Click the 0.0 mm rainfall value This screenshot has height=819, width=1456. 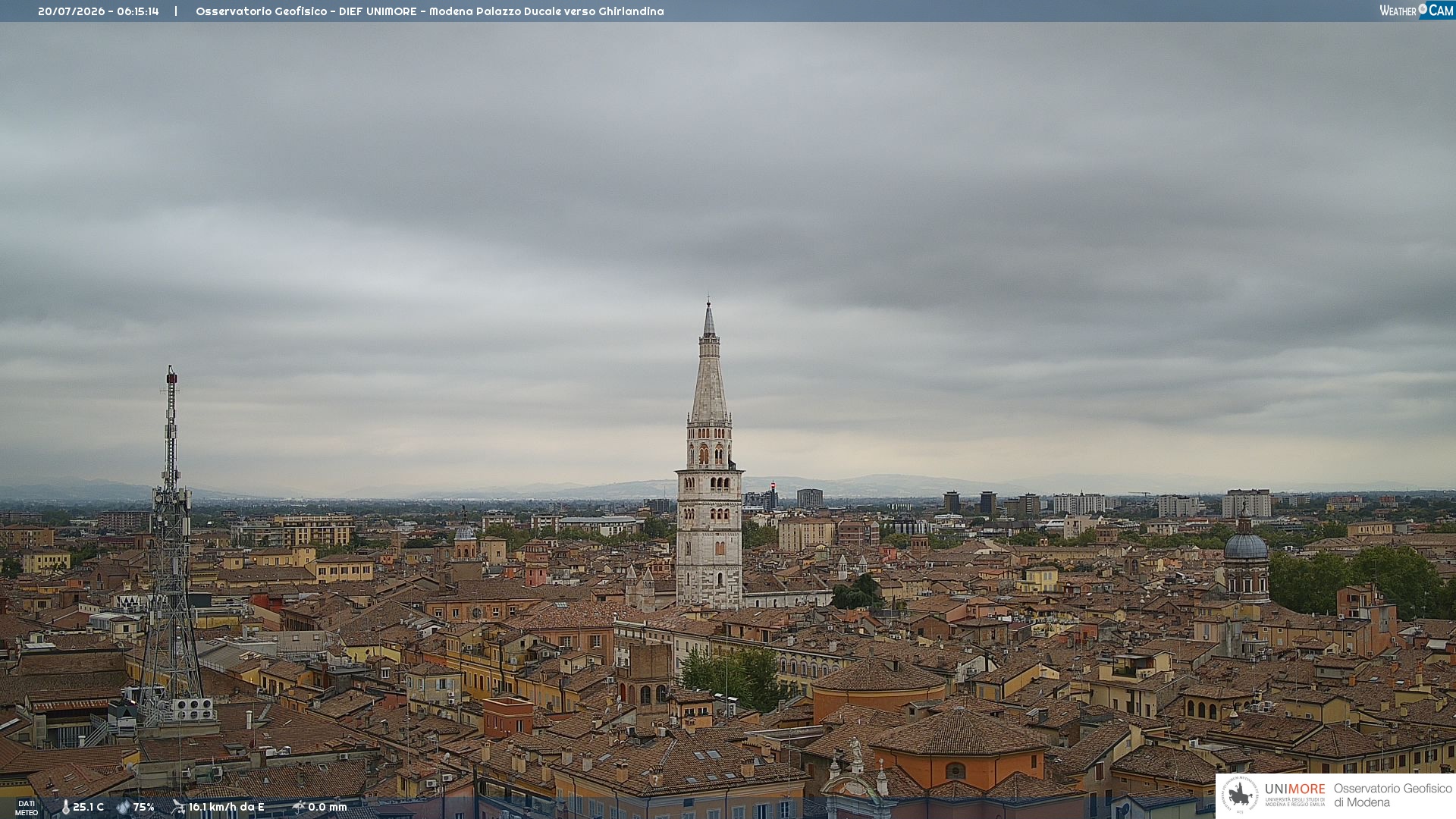coord(328,807)
